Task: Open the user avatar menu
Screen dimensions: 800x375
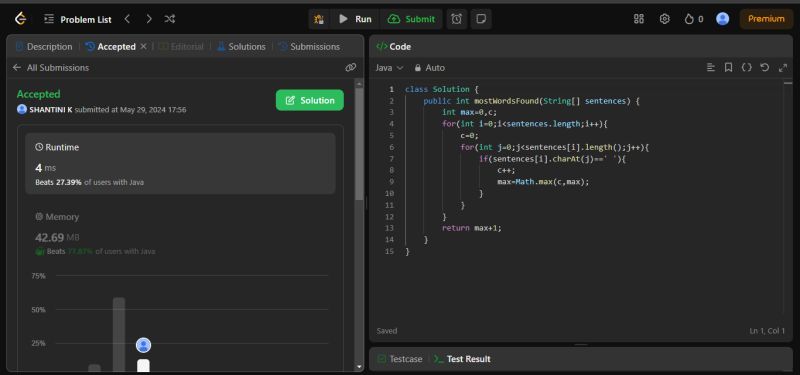Action: coord(722,19)
